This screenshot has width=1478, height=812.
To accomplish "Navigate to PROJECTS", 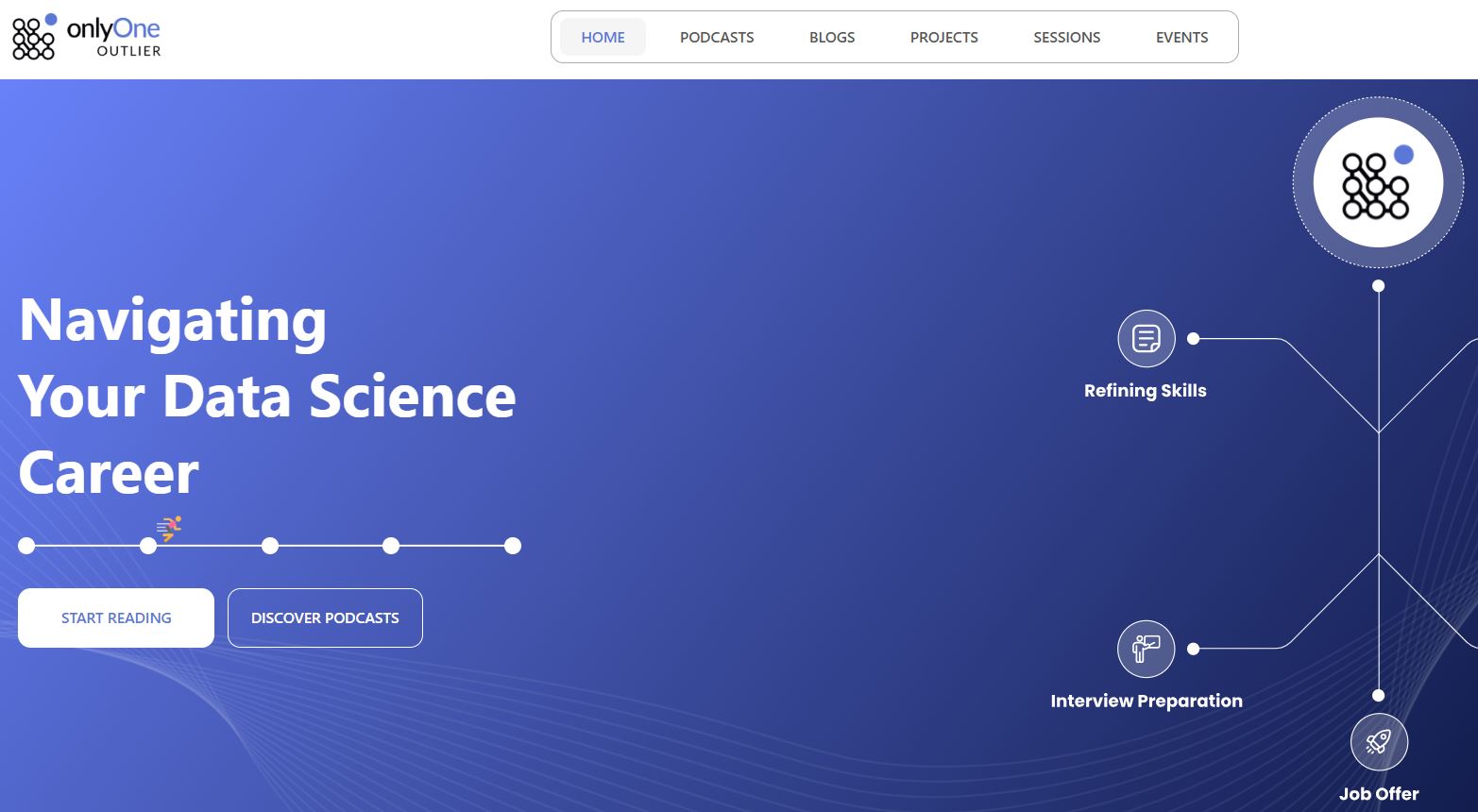I will click(943, 37).
